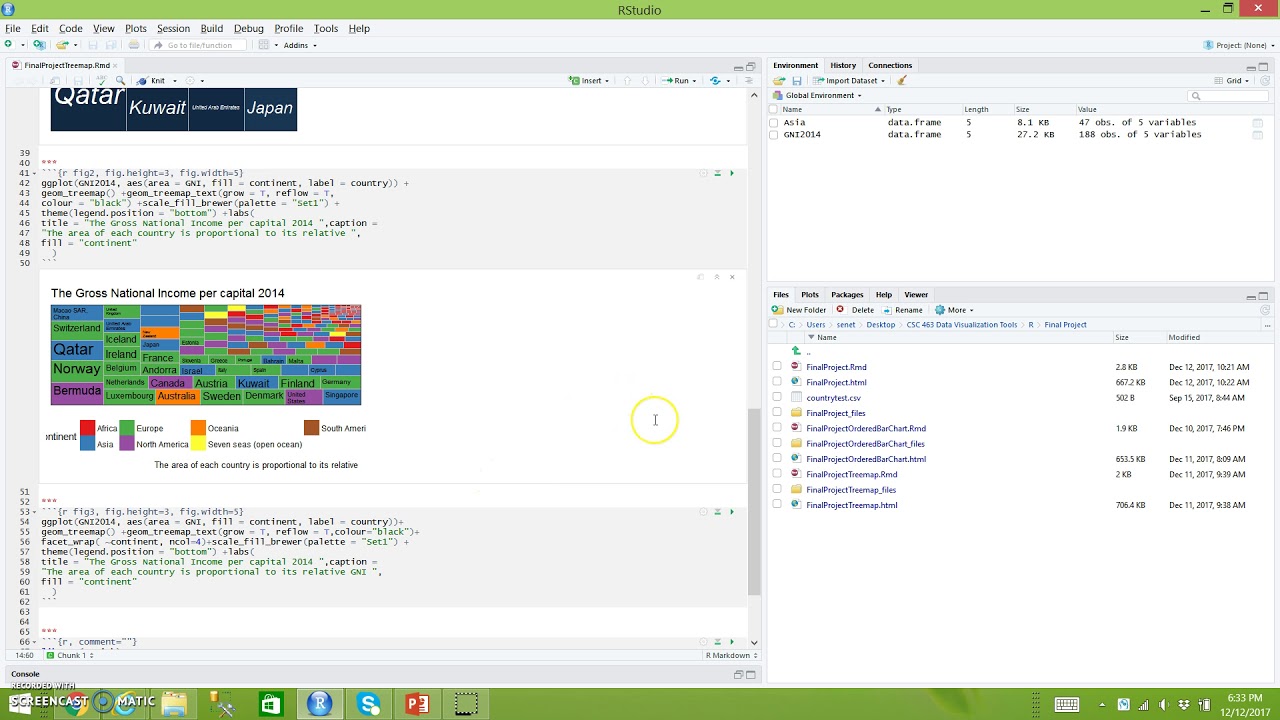Refresh the Environment pane
This screenshot has height=720, width=1280.
pos(1265,81)
